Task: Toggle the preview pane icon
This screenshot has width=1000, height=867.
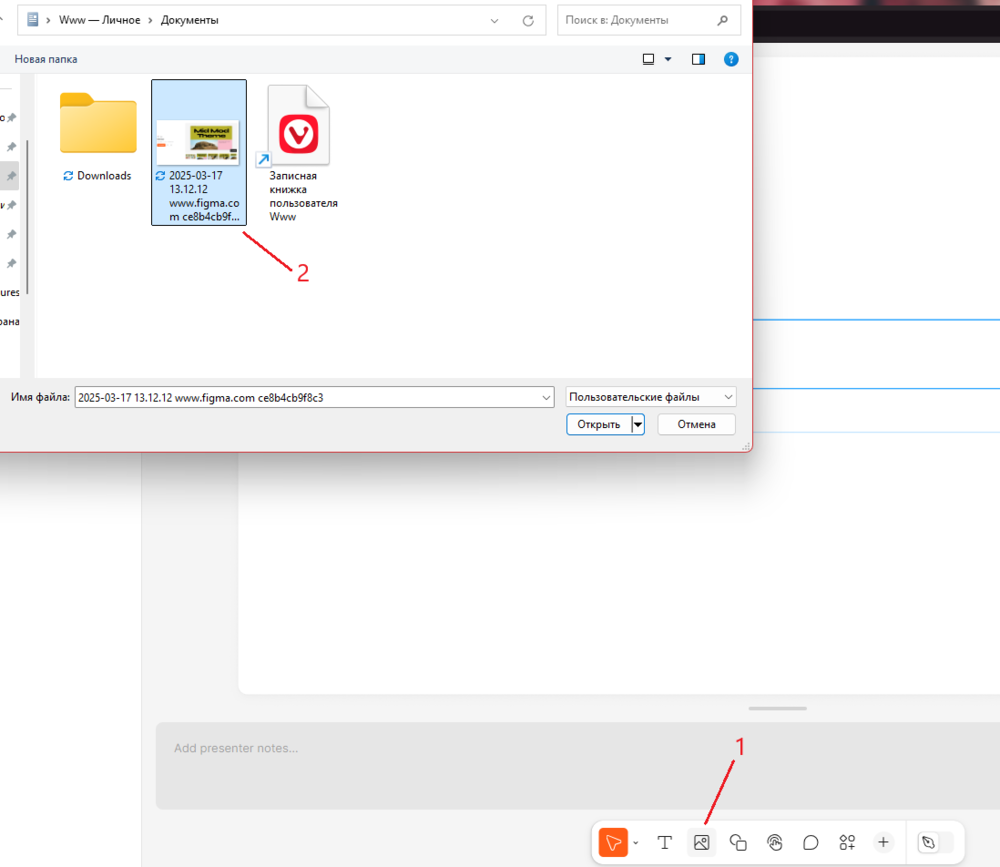Action: coord(698,59)
